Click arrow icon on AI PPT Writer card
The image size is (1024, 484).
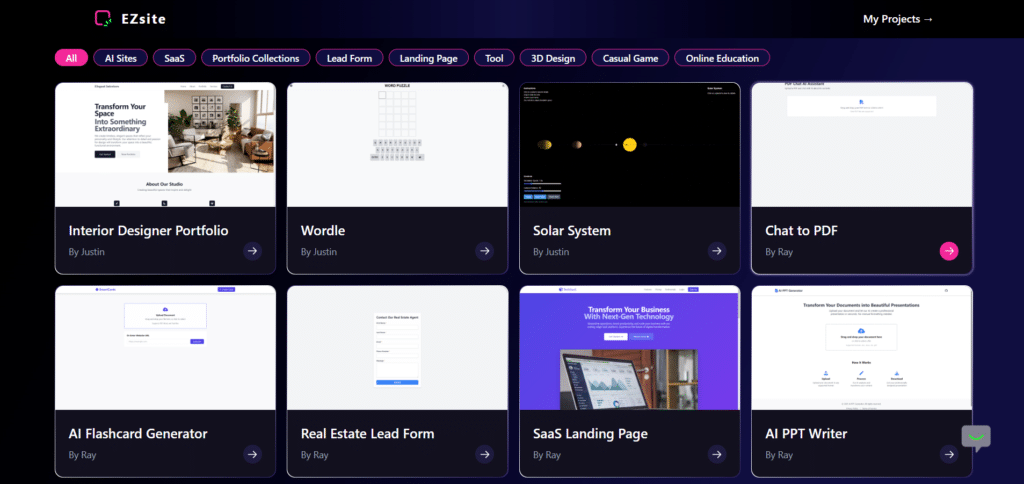click(949, 454)
